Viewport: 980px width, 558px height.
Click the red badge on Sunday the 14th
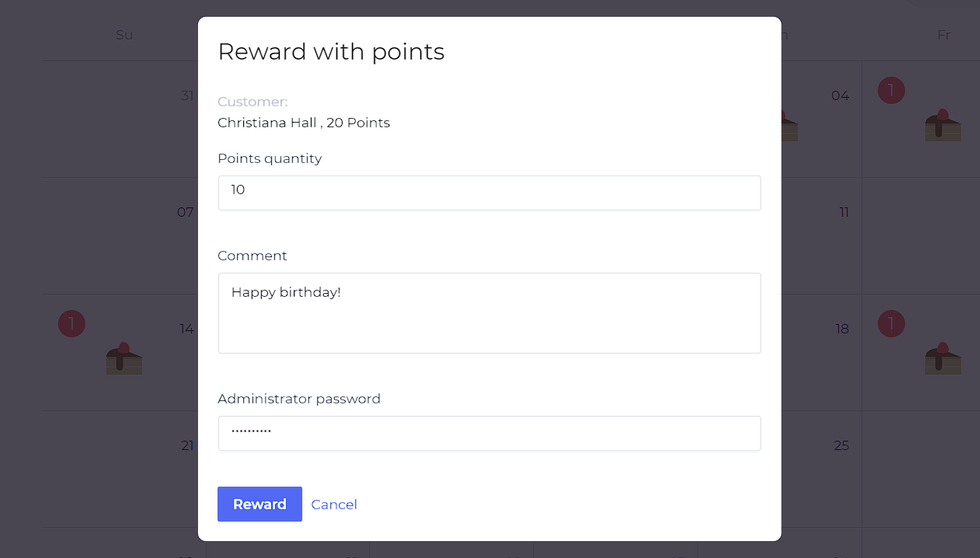coord(72,324)
